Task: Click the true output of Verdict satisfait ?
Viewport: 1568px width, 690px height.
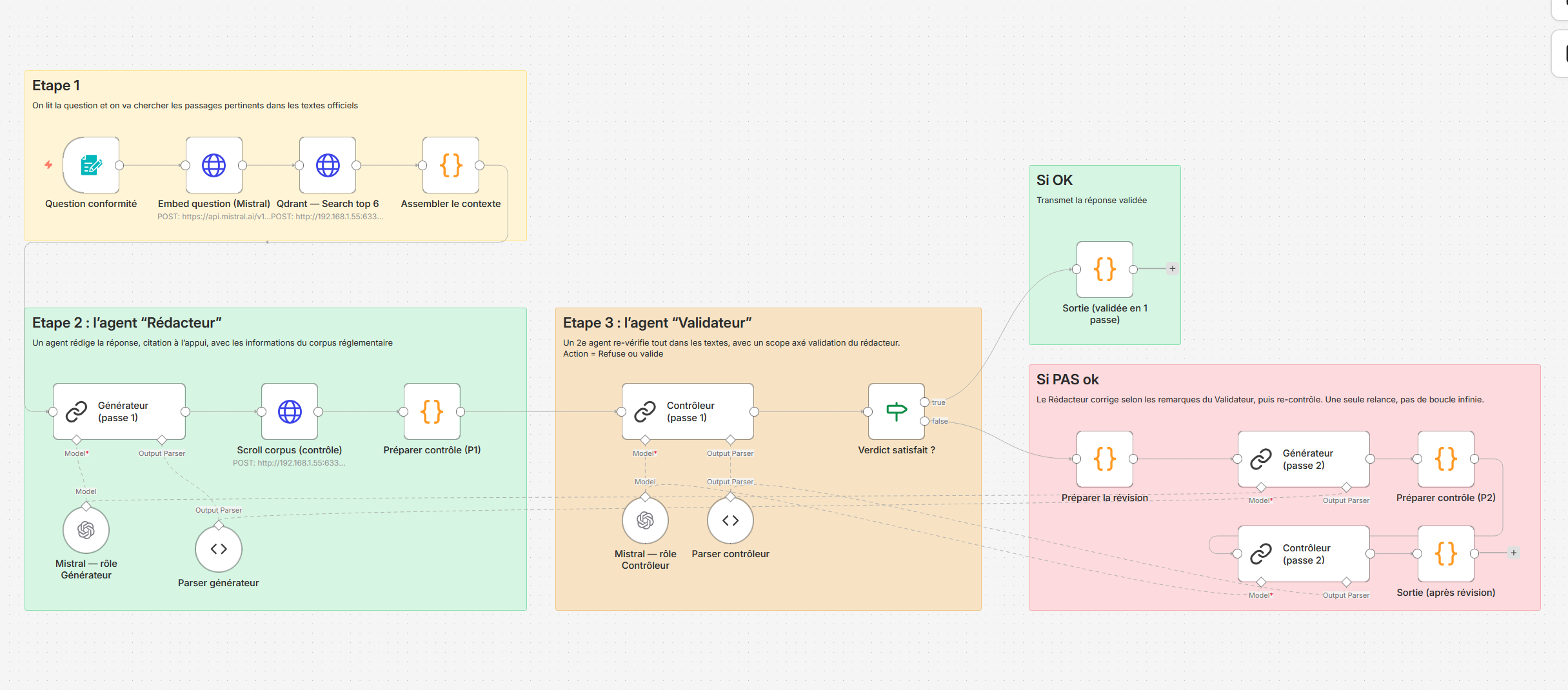Action: pyautogui.click(x=924, y=402)
